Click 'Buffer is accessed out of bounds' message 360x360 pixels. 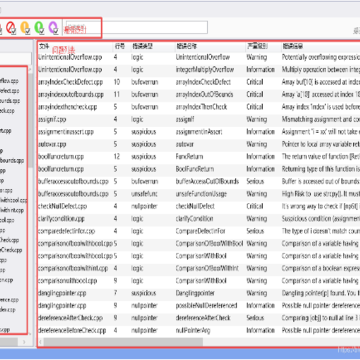coord(321,182)
